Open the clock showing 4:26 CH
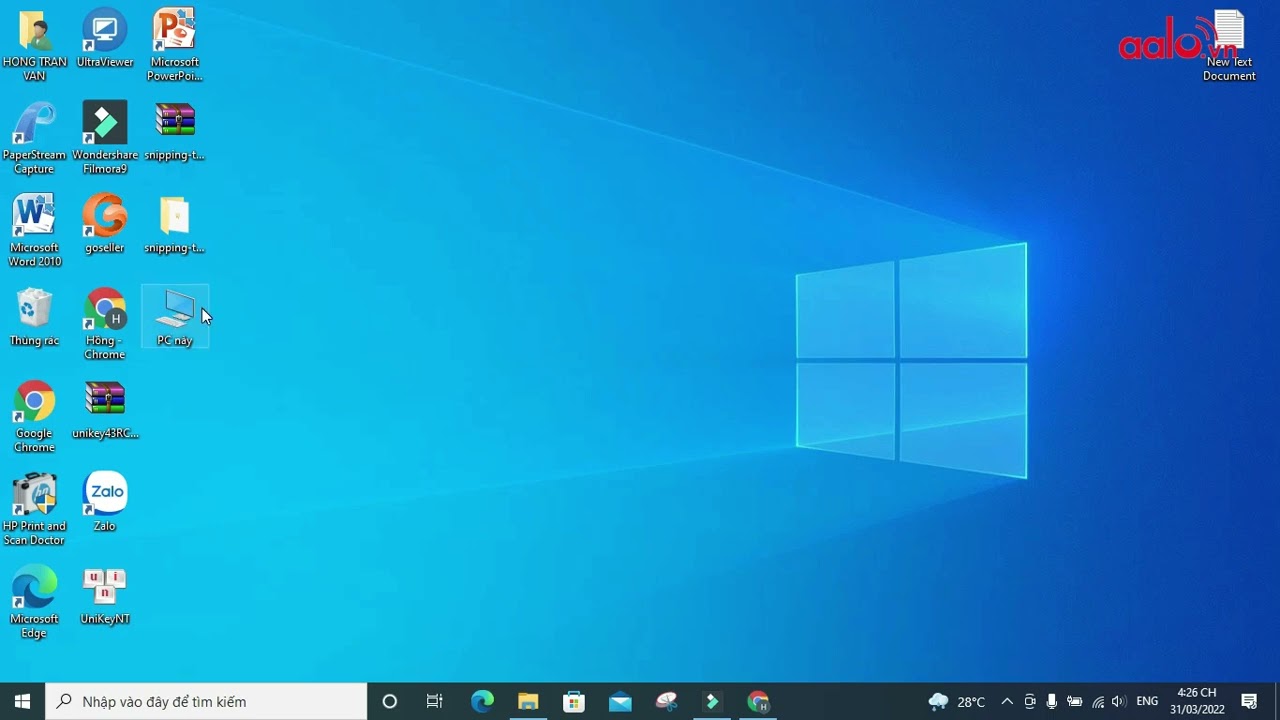Viewport: 1280px width, 720px height. click(x=1197, y=702)
